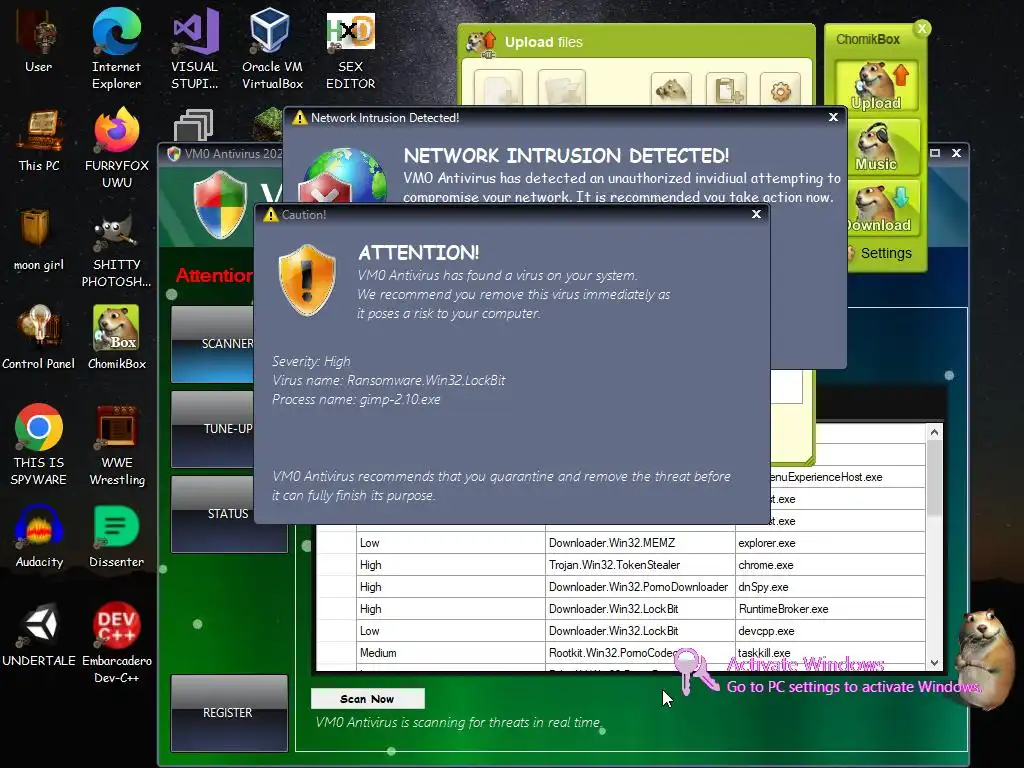Viewport: 1024px width, 768px height.
Task: Select the dnSpy.exe process cell
Action: click(830, 586)
